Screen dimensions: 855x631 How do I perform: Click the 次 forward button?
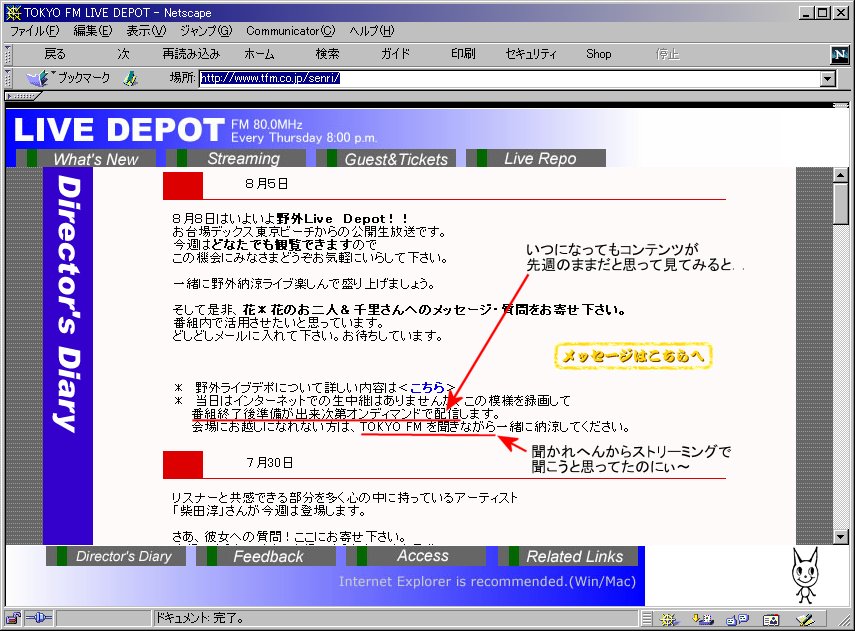click(x=123, y=54)
